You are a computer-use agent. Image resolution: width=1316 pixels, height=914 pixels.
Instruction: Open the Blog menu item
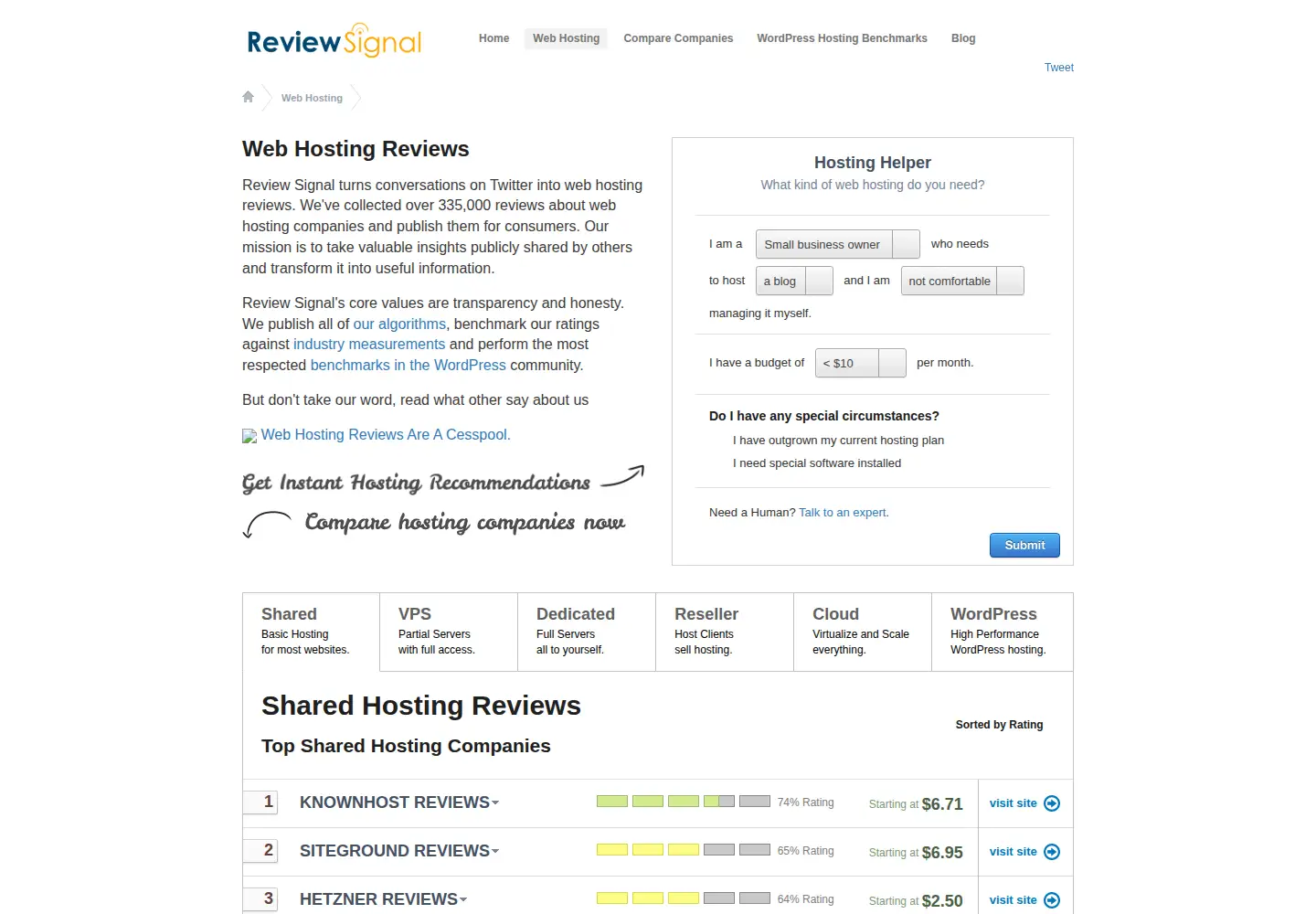click(963, 38)
